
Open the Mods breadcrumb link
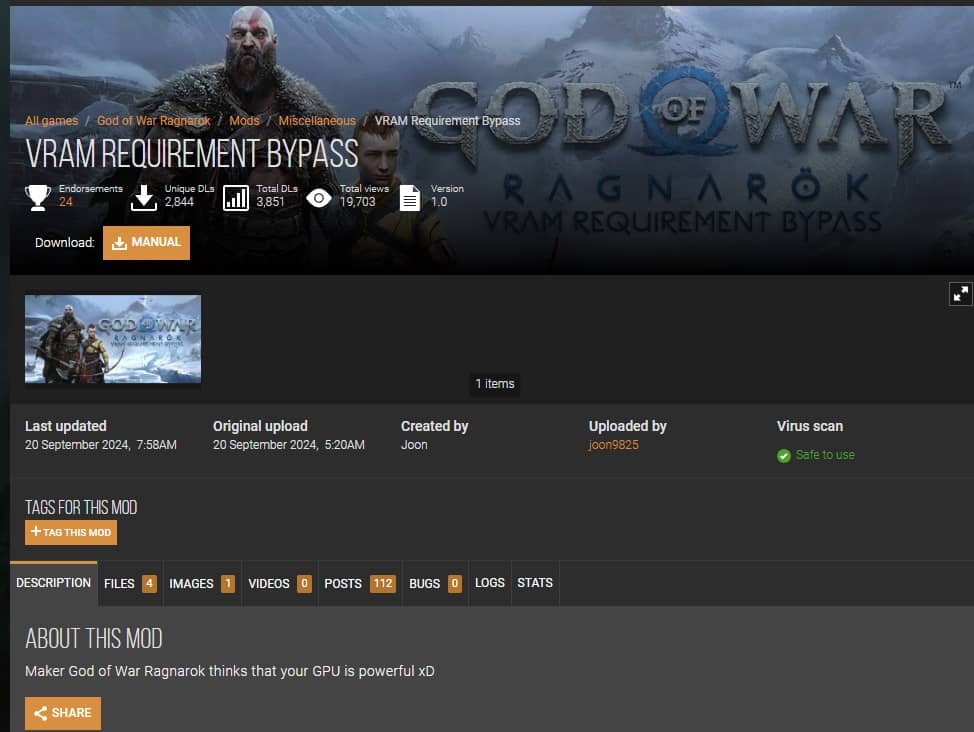point(244,121)
